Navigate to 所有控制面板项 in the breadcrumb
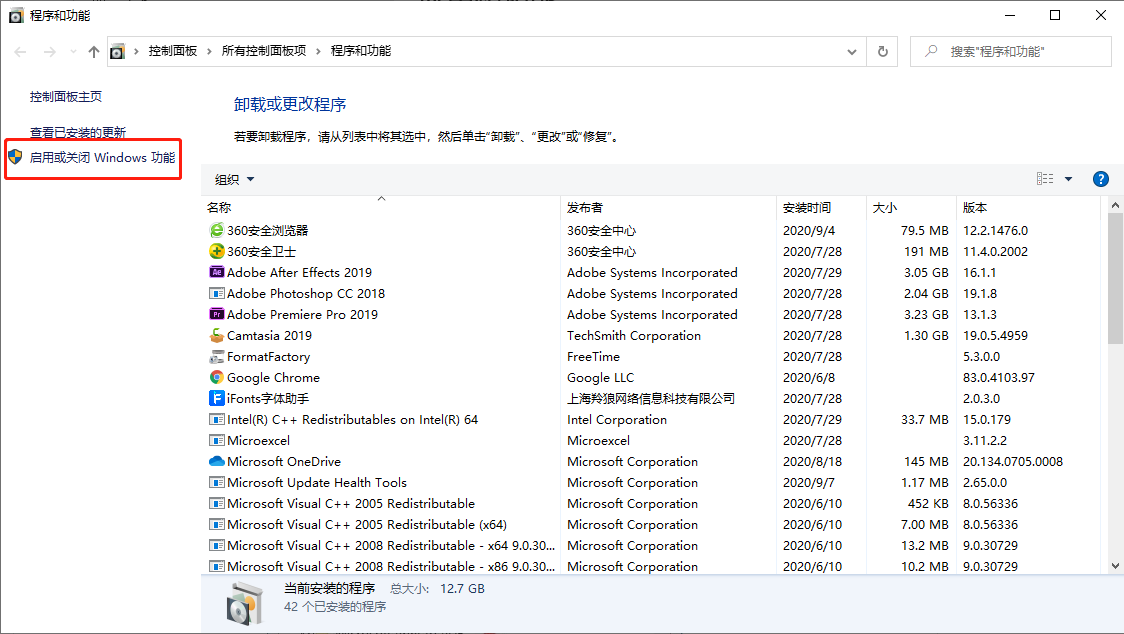This screenshot has width=1124, height=634. [x=264, y=51]
